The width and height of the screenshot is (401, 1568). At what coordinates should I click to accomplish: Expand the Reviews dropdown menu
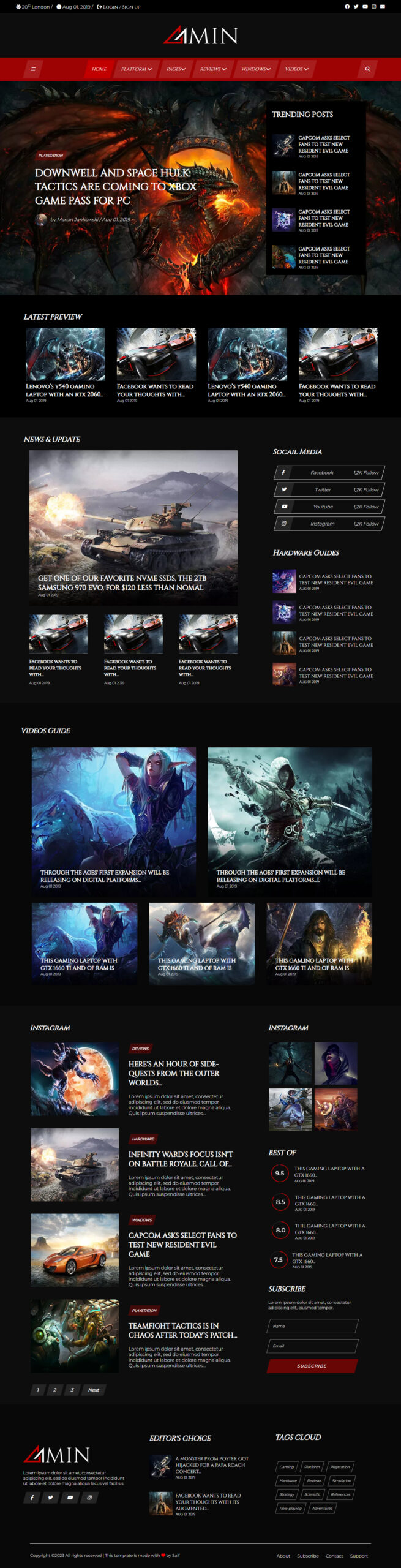click(212, 69)
